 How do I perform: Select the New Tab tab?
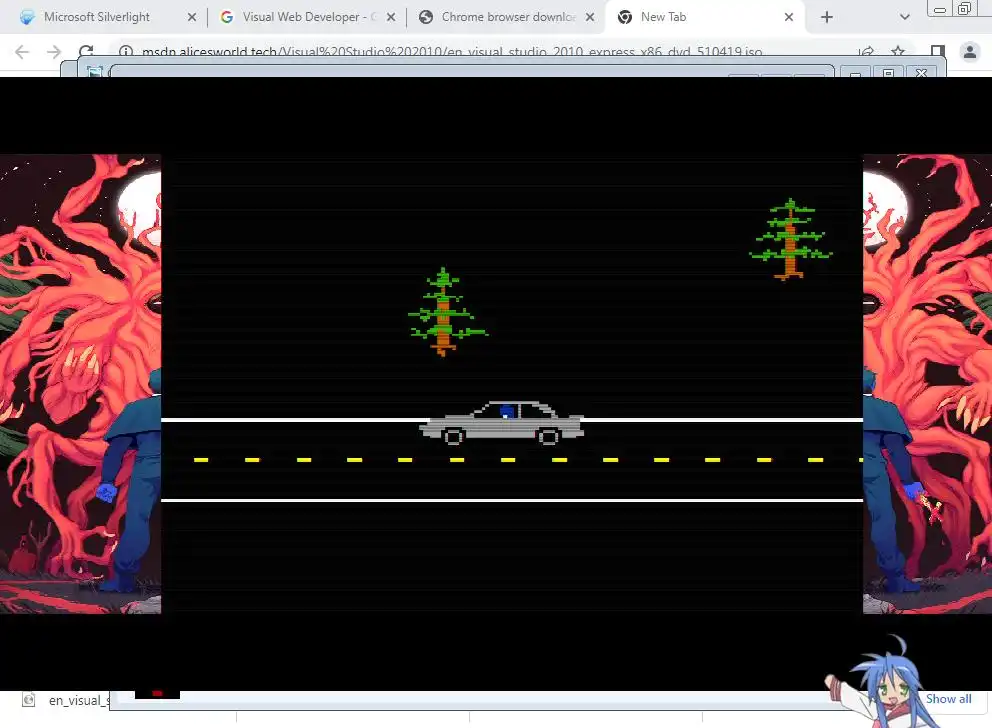click(704, 17)
